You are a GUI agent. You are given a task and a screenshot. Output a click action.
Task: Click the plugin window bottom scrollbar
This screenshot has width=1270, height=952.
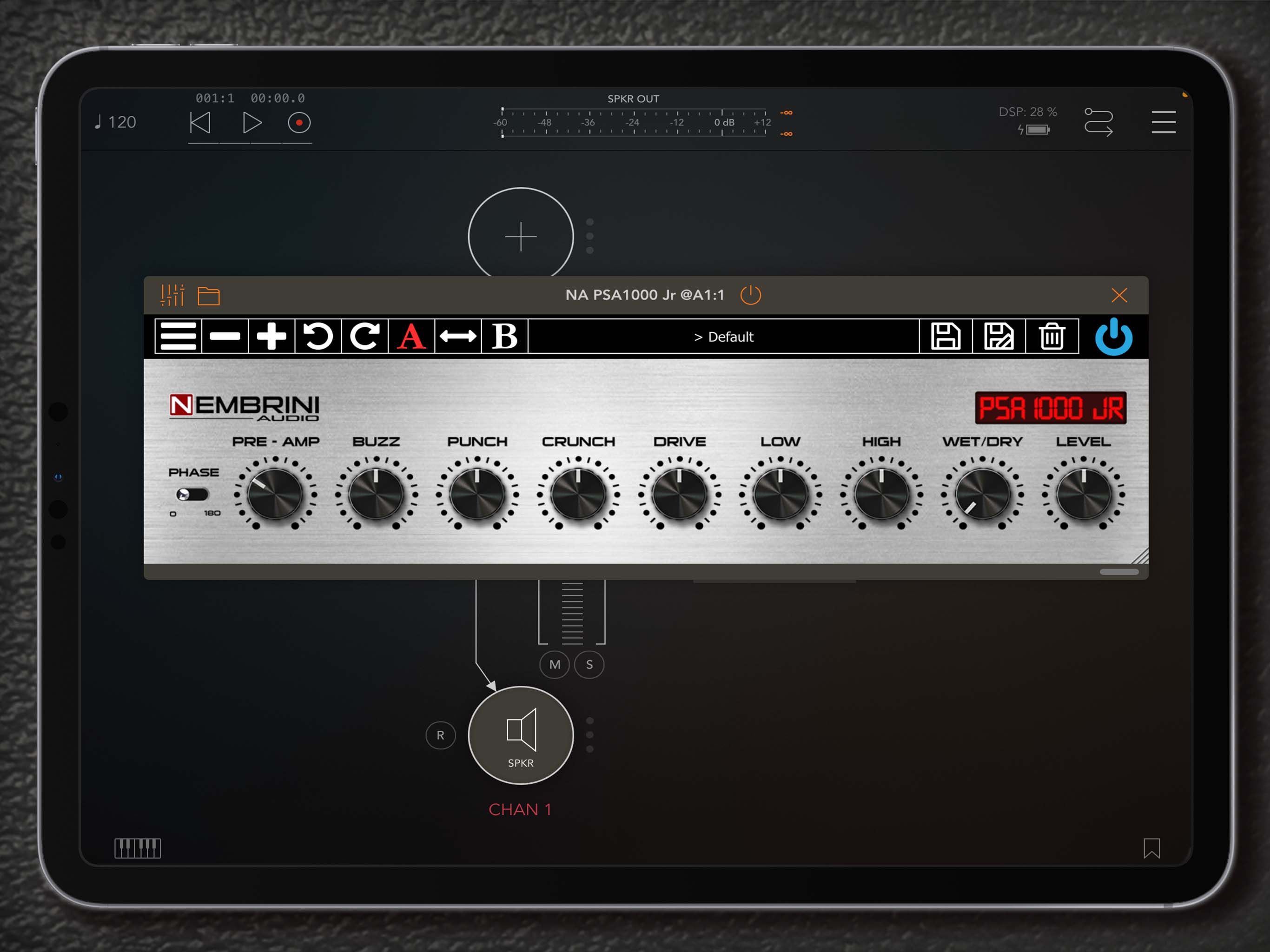point(1119,572)
